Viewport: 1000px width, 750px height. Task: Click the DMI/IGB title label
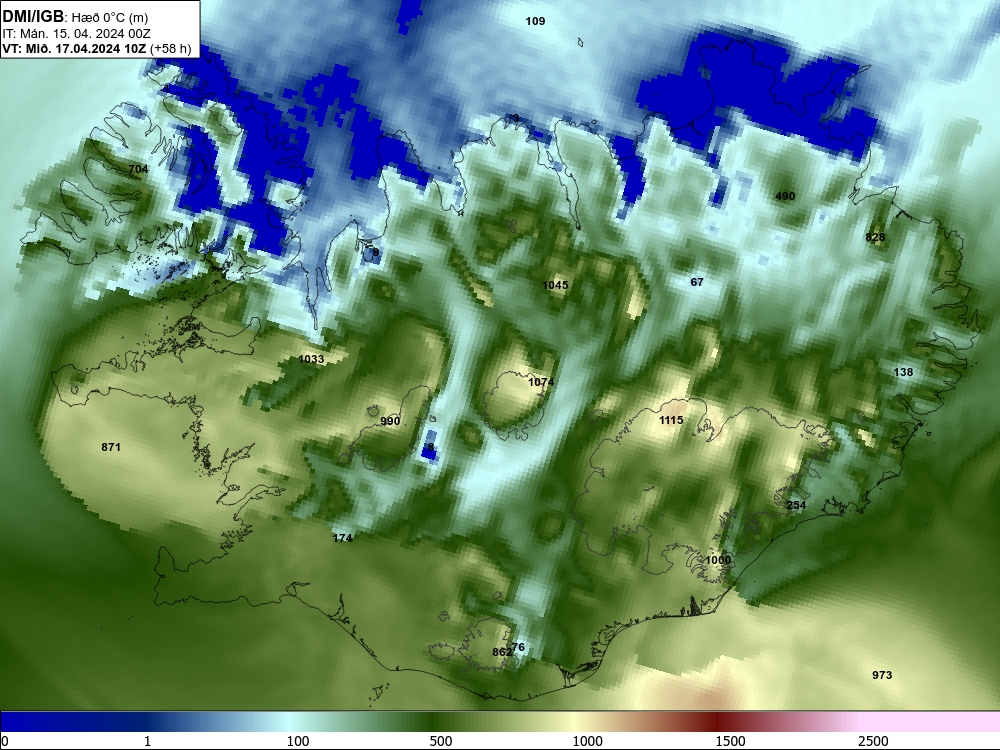(33, 17)
